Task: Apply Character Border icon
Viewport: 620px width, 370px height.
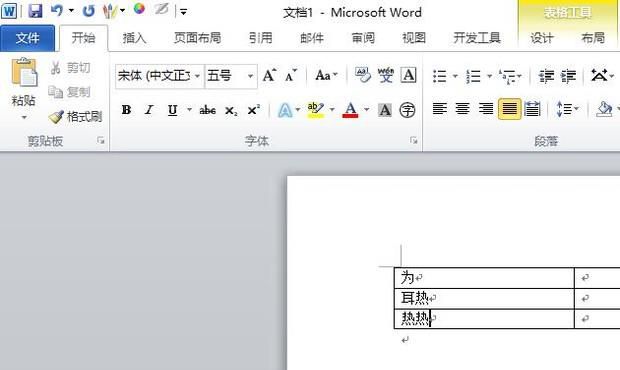Action: (x=408, y=75)
